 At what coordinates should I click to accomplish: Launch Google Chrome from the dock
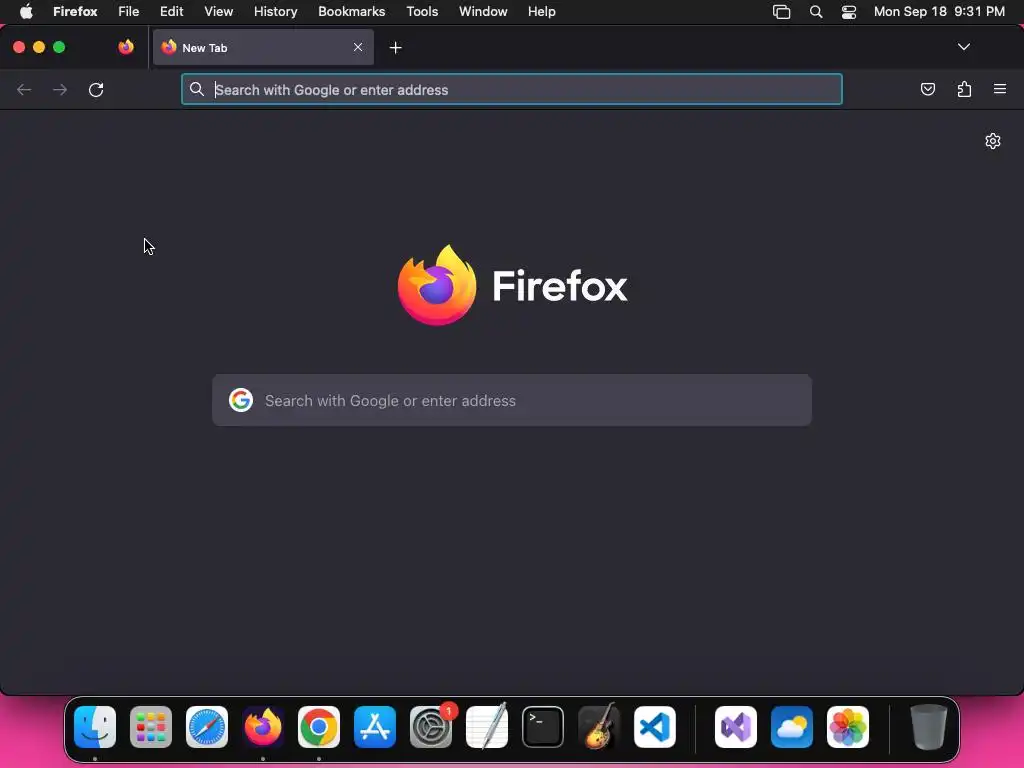pyautogui.click(x=319, y=727)
